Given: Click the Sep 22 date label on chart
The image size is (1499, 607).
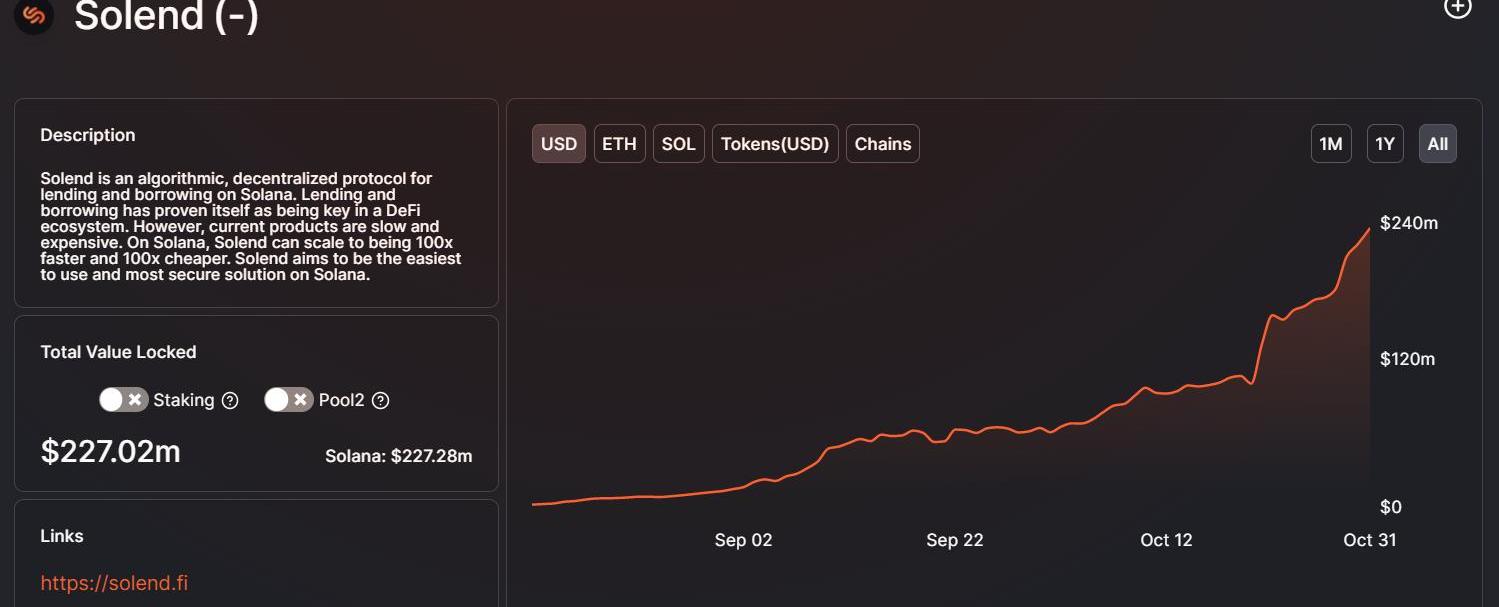Looking at the screenshot, I should (955, 540).
